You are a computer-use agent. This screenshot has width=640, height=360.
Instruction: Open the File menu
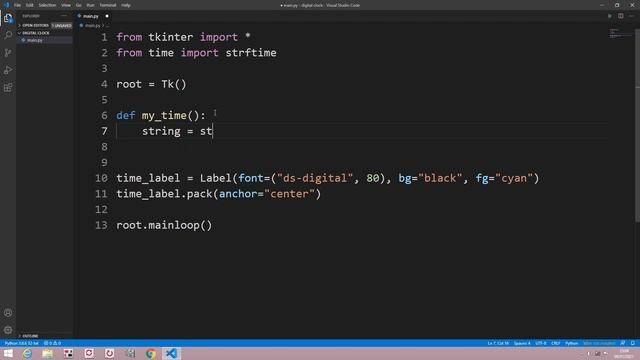tap(18, 5)
